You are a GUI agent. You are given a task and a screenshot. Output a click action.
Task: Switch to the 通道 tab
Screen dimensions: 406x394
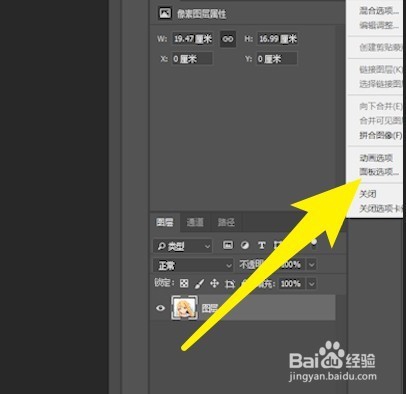pos(195,222)
